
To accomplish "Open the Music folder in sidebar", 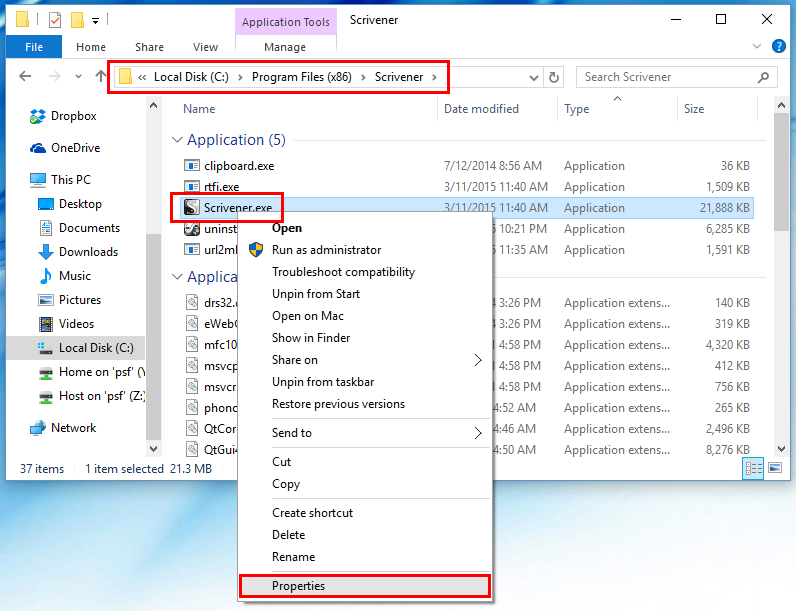I will pos(65,276).
